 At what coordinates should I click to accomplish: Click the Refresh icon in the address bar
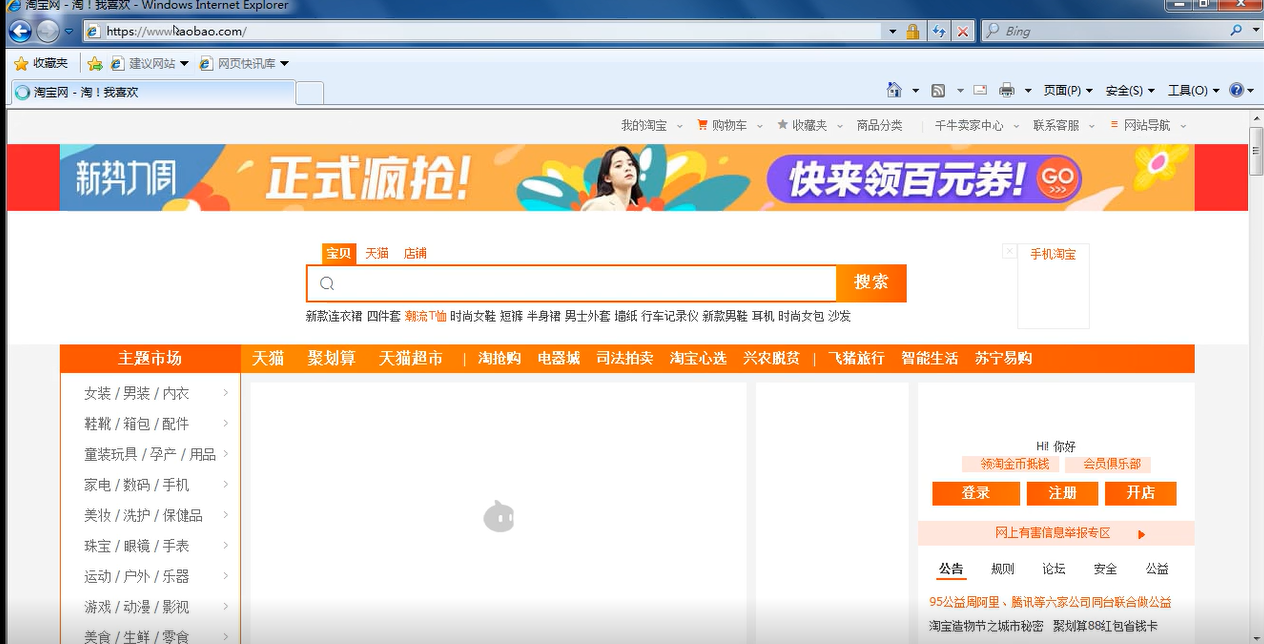coord(938,31)
